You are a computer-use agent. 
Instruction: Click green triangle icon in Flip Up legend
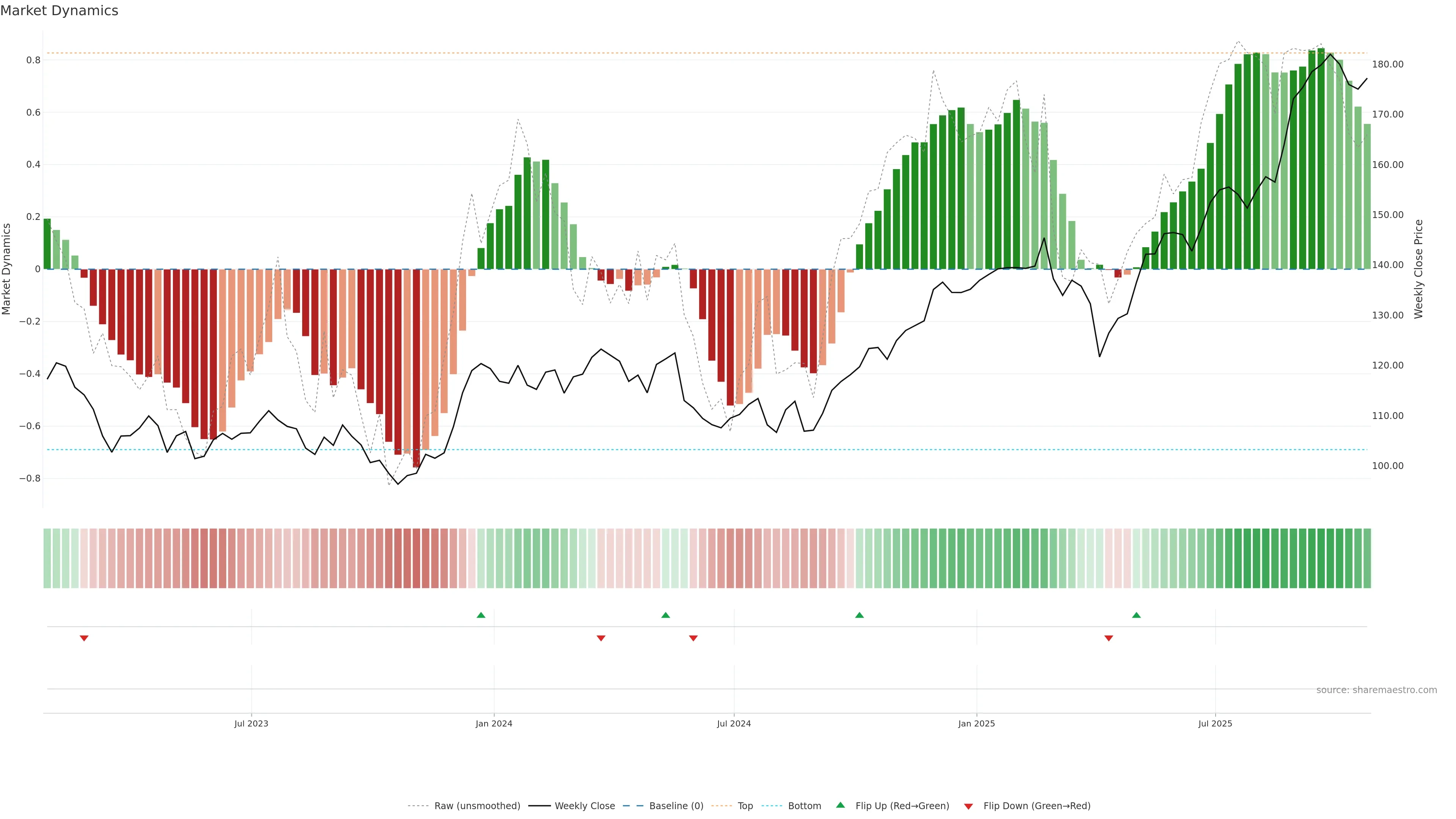tap(841, 805)
